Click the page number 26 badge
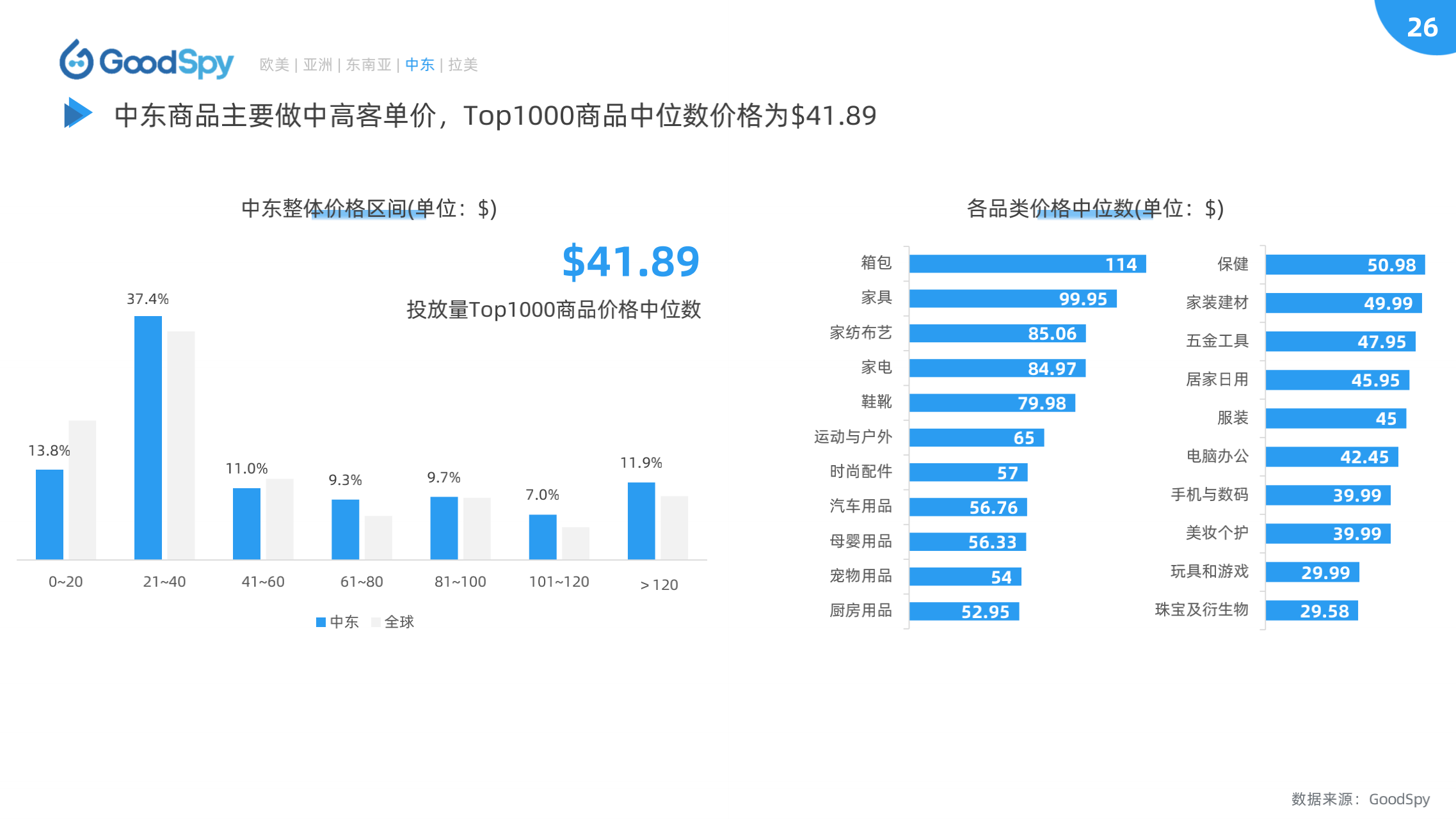 (1421, 27)
